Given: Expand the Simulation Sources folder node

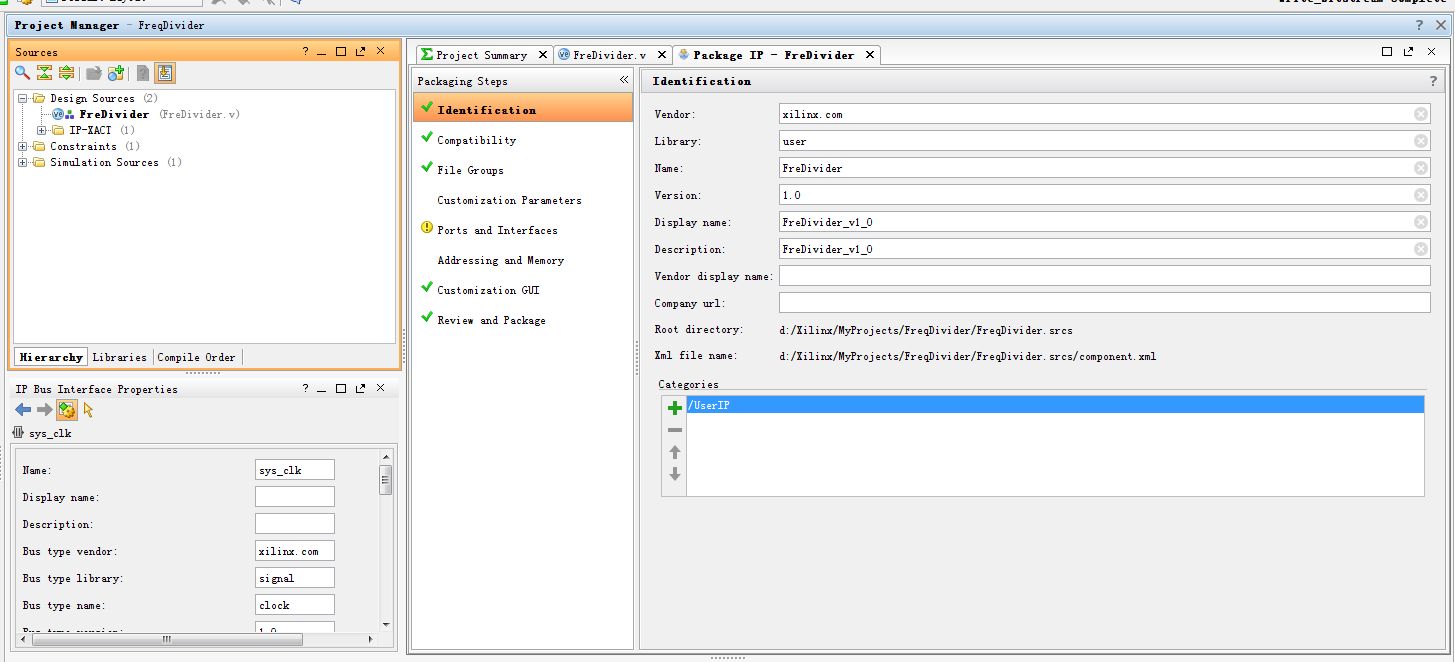Looking at the screenshot, I should pyautogui.click(x=22, y=162).
